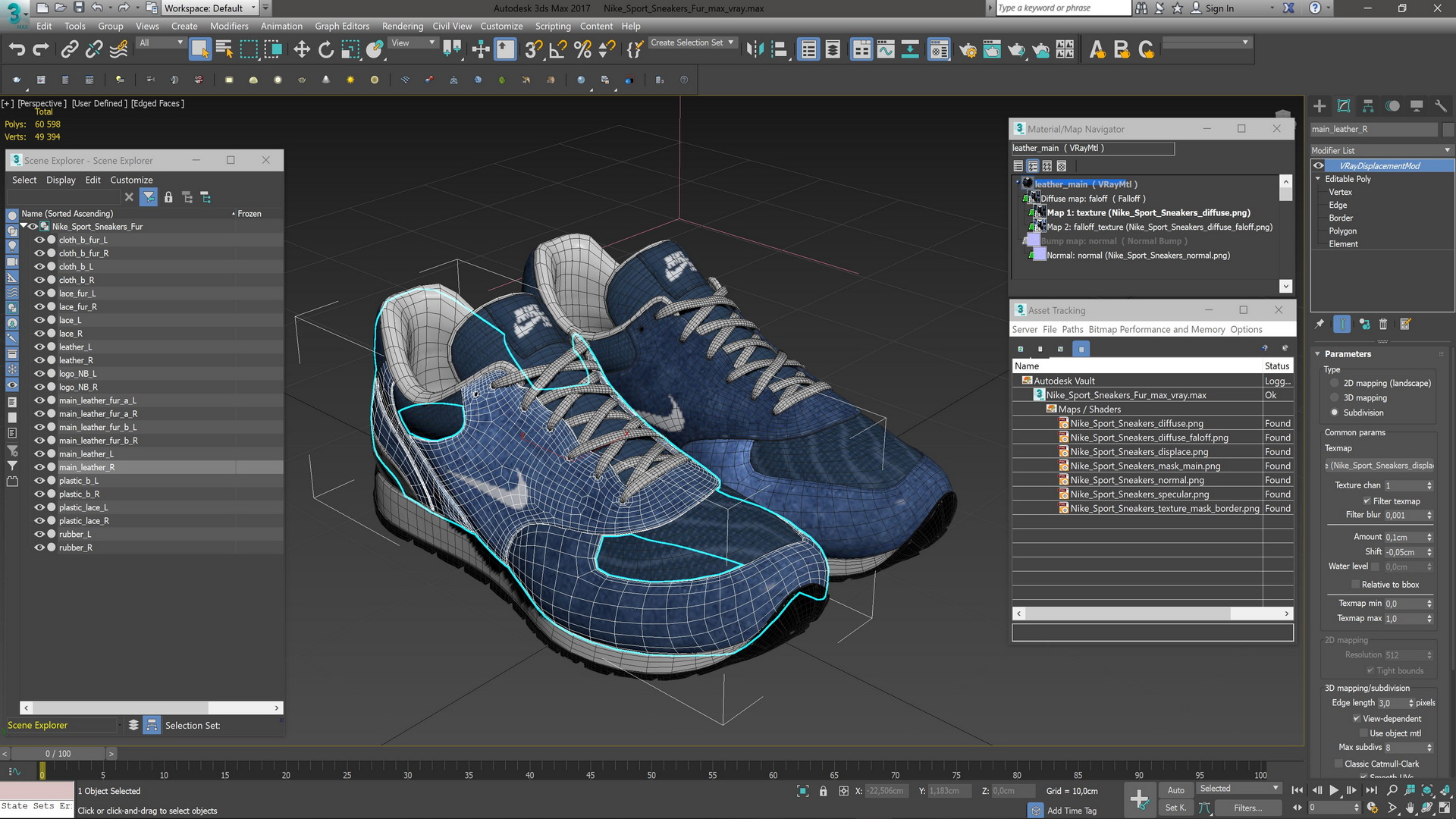Open the Create panel plus tab
The height and width of the screenshot is (819, 1456).
point(1319,106)
